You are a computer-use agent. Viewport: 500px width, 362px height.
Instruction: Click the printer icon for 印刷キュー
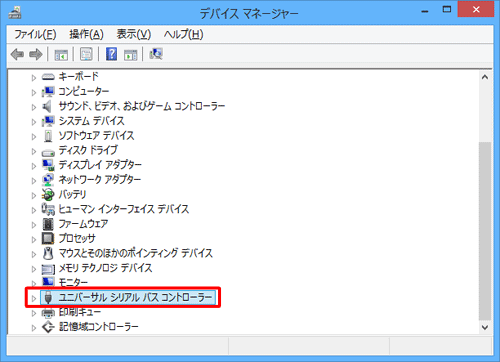(48, 313)
